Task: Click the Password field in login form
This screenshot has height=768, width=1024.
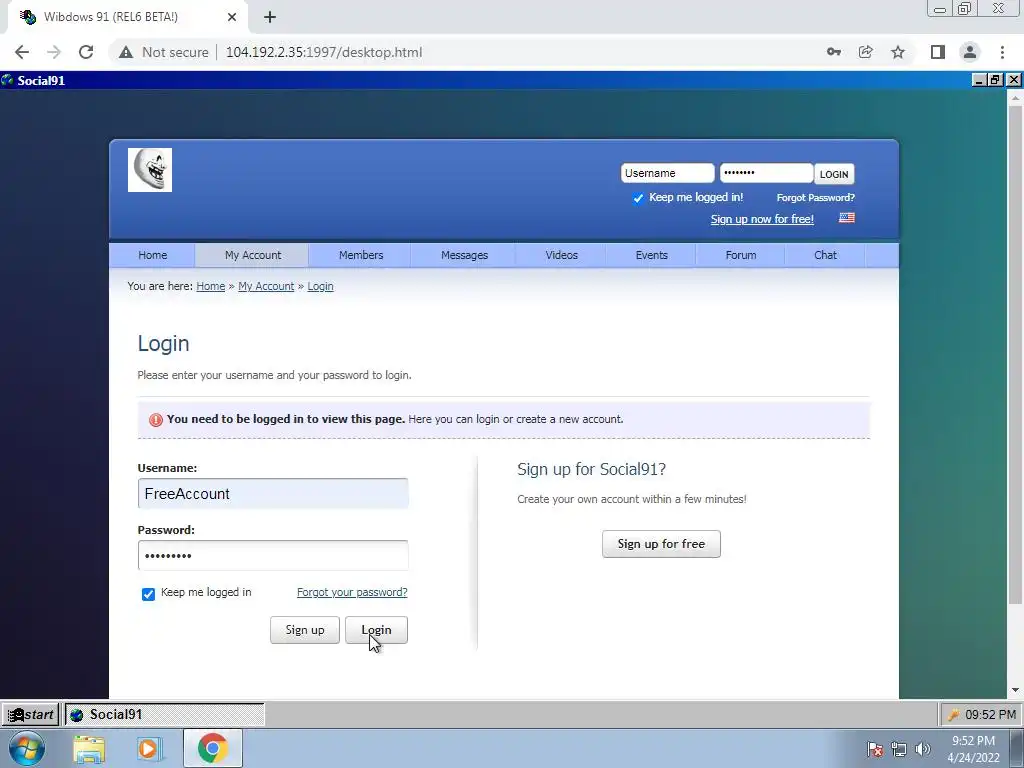Action: pos(273,556)
